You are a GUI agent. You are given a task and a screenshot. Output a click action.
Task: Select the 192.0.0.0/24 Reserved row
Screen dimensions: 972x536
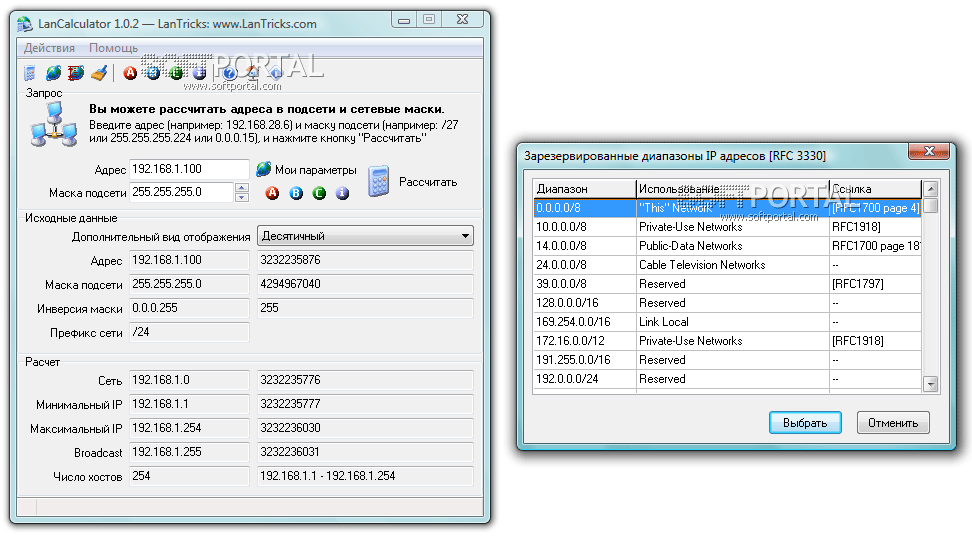[727, 379]
